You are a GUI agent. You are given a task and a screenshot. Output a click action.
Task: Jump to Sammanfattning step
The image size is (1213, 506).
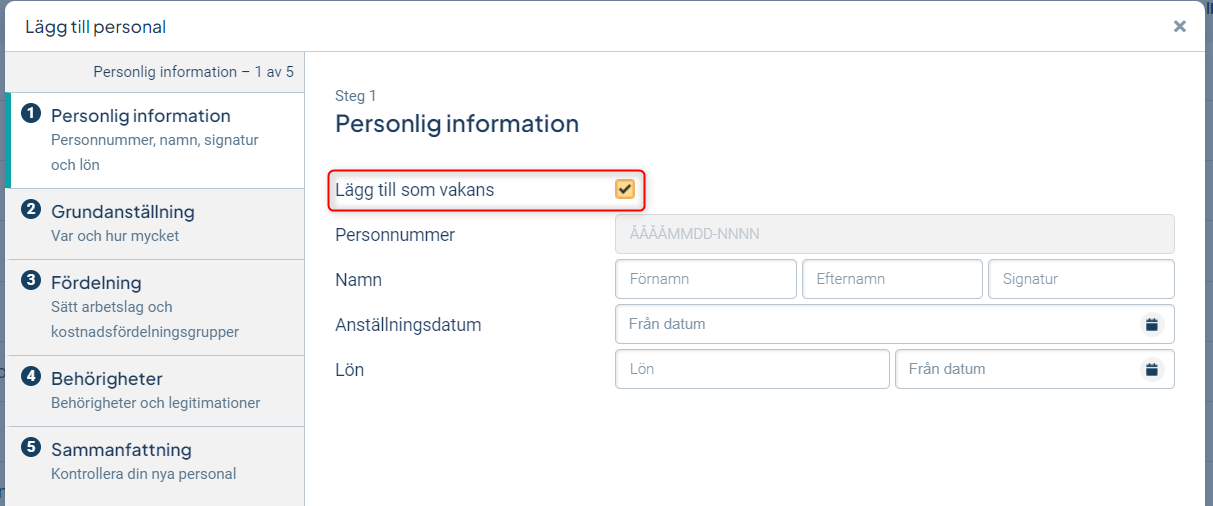click(155, 461)
